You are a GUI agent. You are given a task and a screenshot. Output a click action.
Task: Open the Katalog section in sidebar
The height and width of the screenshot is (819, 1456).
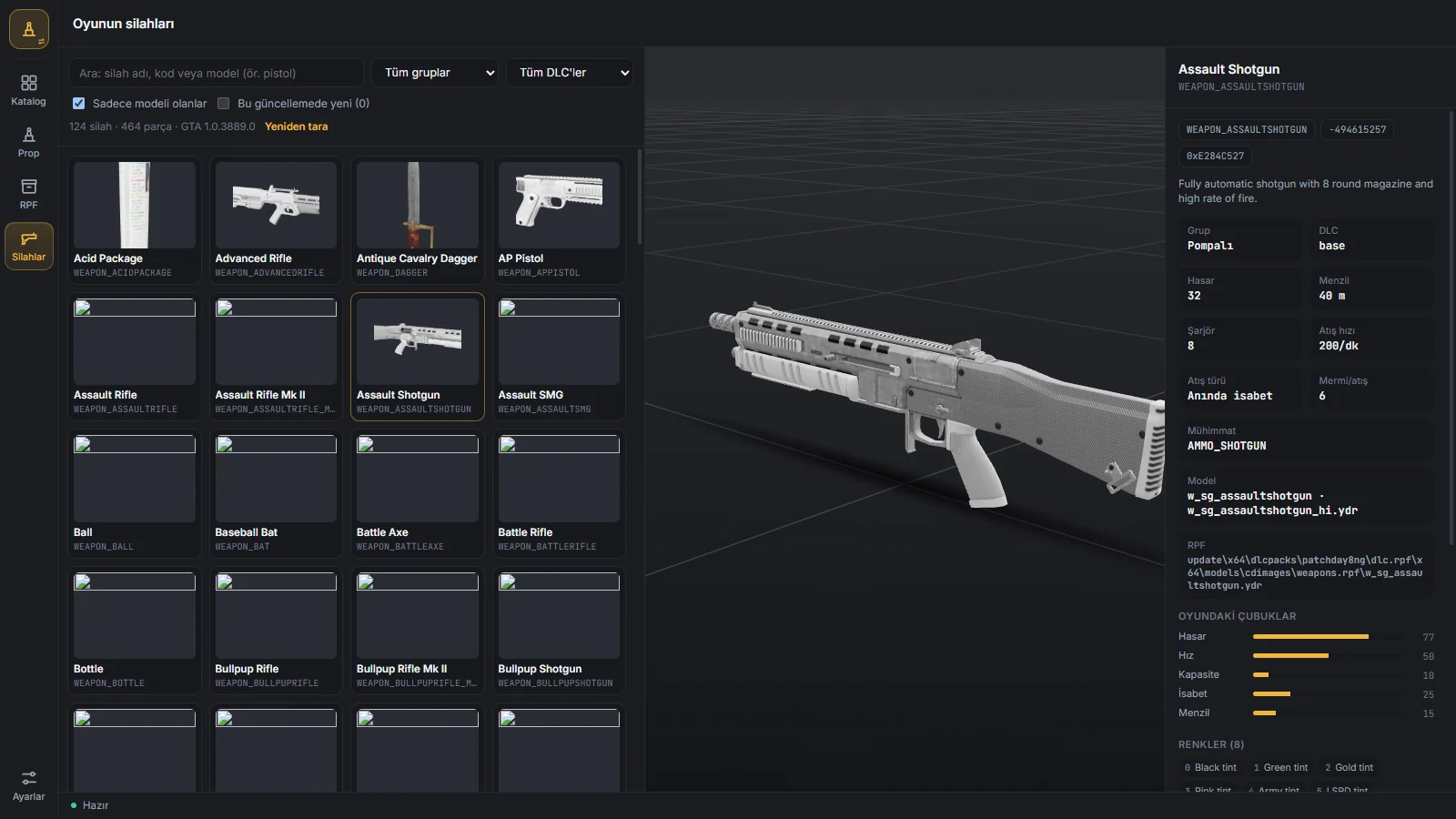pyautogui.click(x=28, y=90)
